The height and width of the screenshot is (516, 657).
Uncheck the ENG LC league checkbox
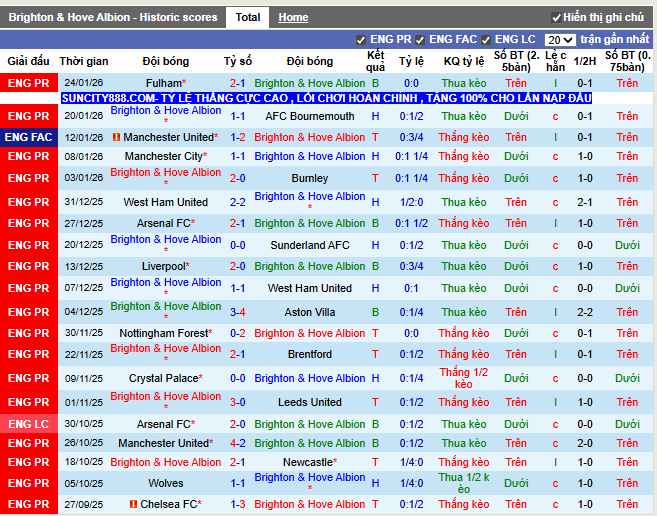(x=486, y=40)
